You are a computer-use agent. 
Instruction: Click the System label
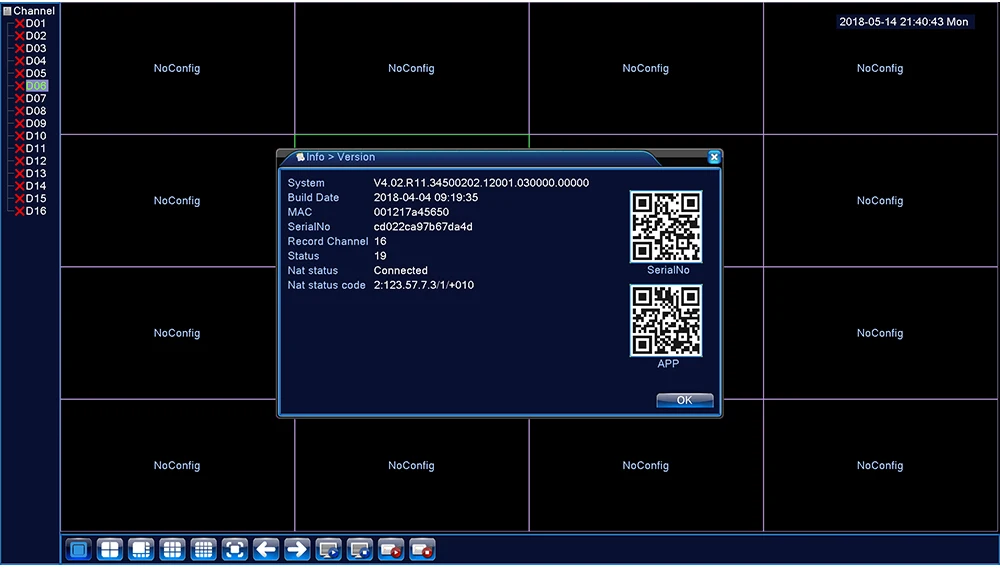[x=306, y=183]
